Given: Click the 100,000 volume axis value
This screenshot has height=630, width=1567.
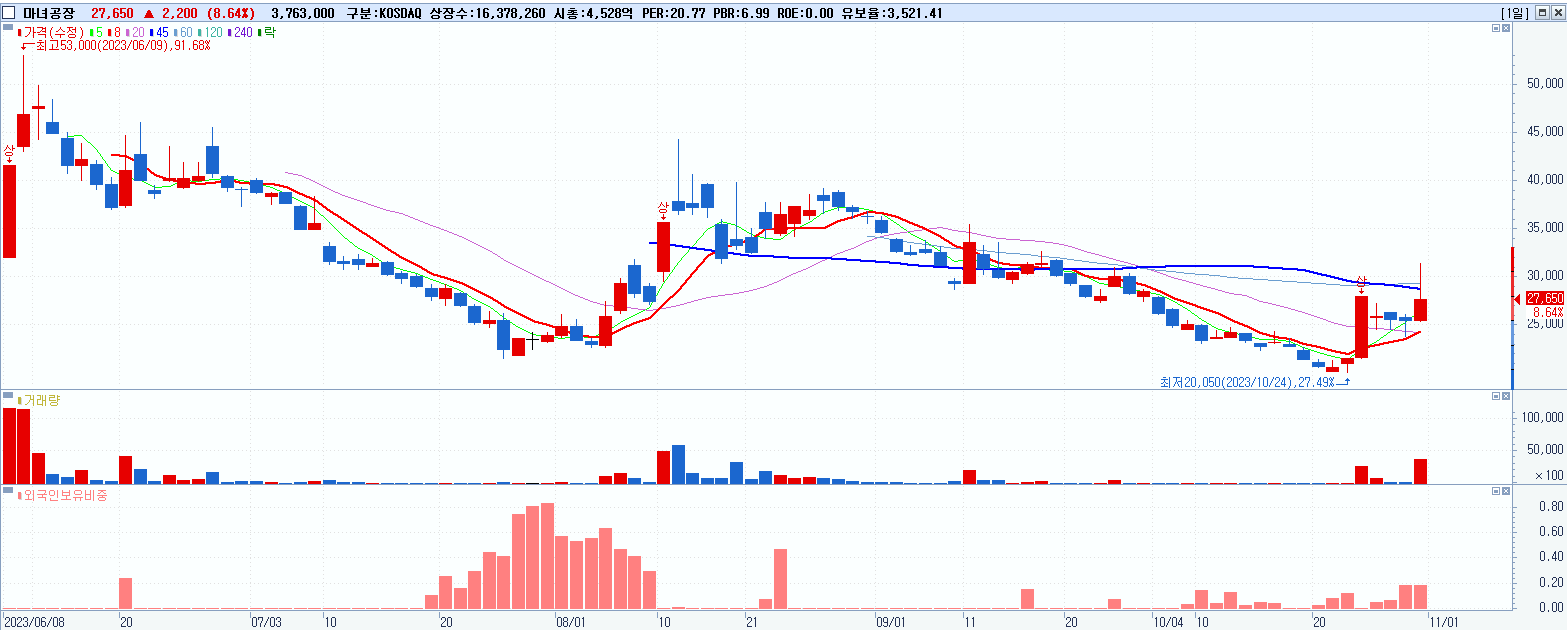Looking at the screenshot, I should coord(1542,417).
